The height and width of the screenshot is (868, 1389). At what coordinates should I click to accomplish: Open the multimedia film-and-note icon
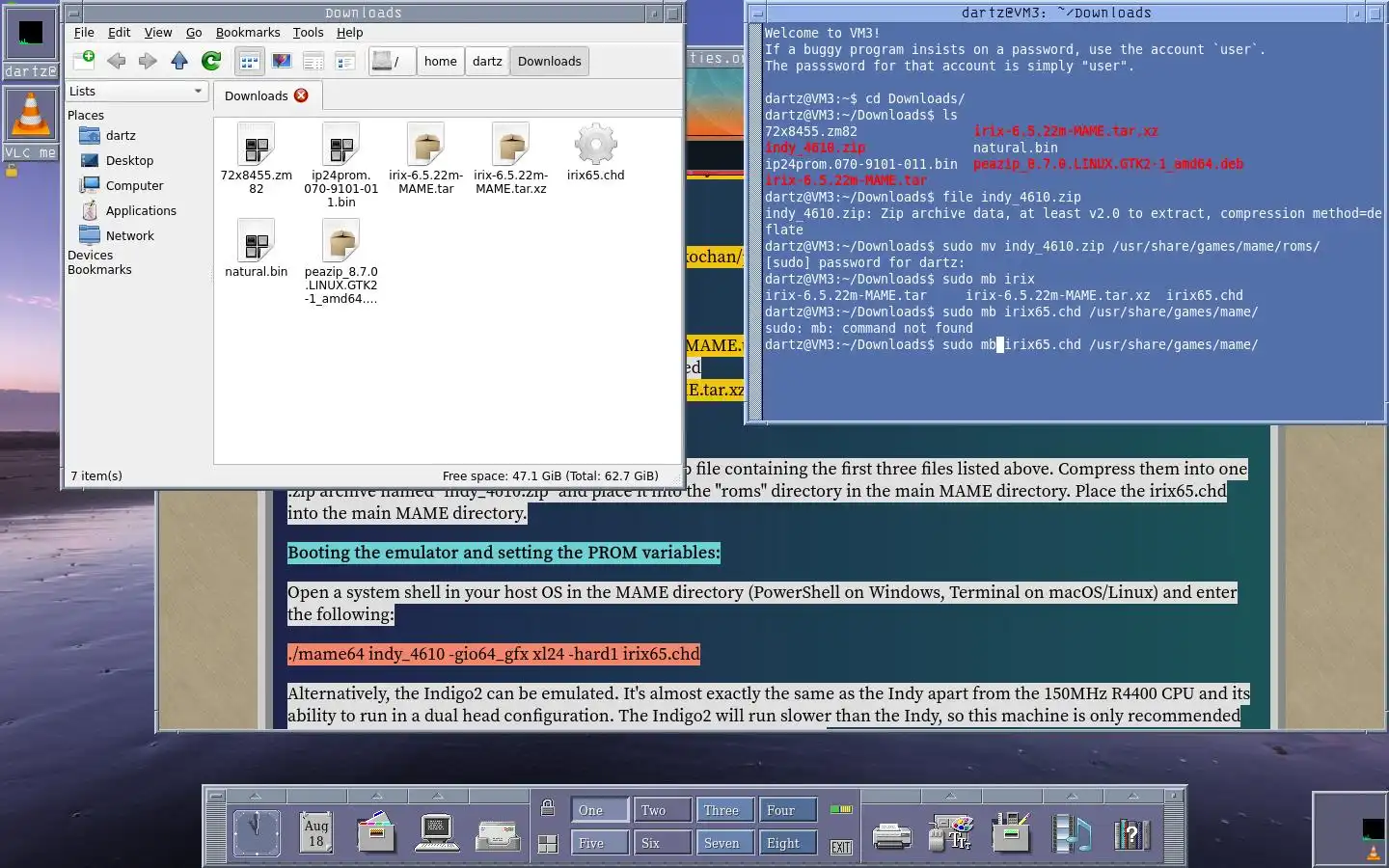pos(1072,832)
